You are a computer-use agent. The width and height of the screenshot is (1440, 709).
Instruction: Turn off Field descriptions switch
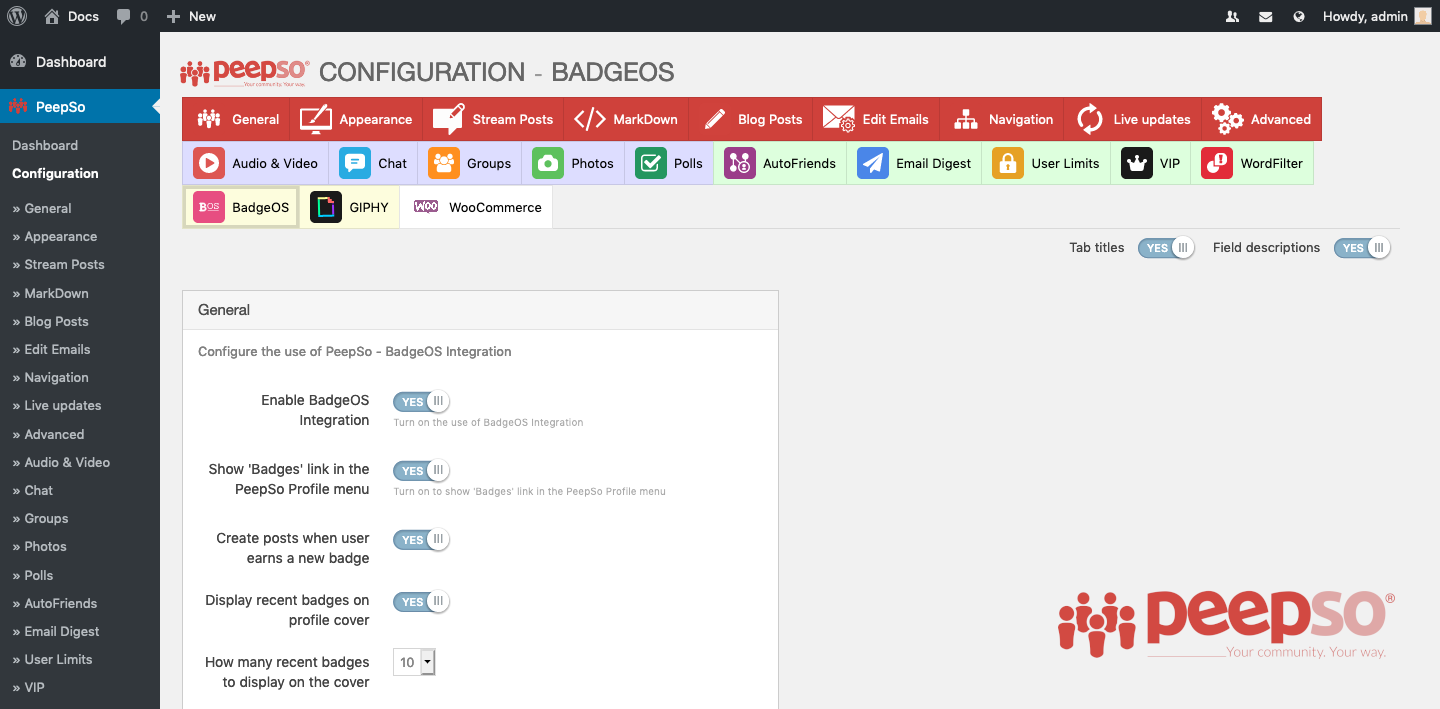pyautogui.click(x=1362, y=248)
